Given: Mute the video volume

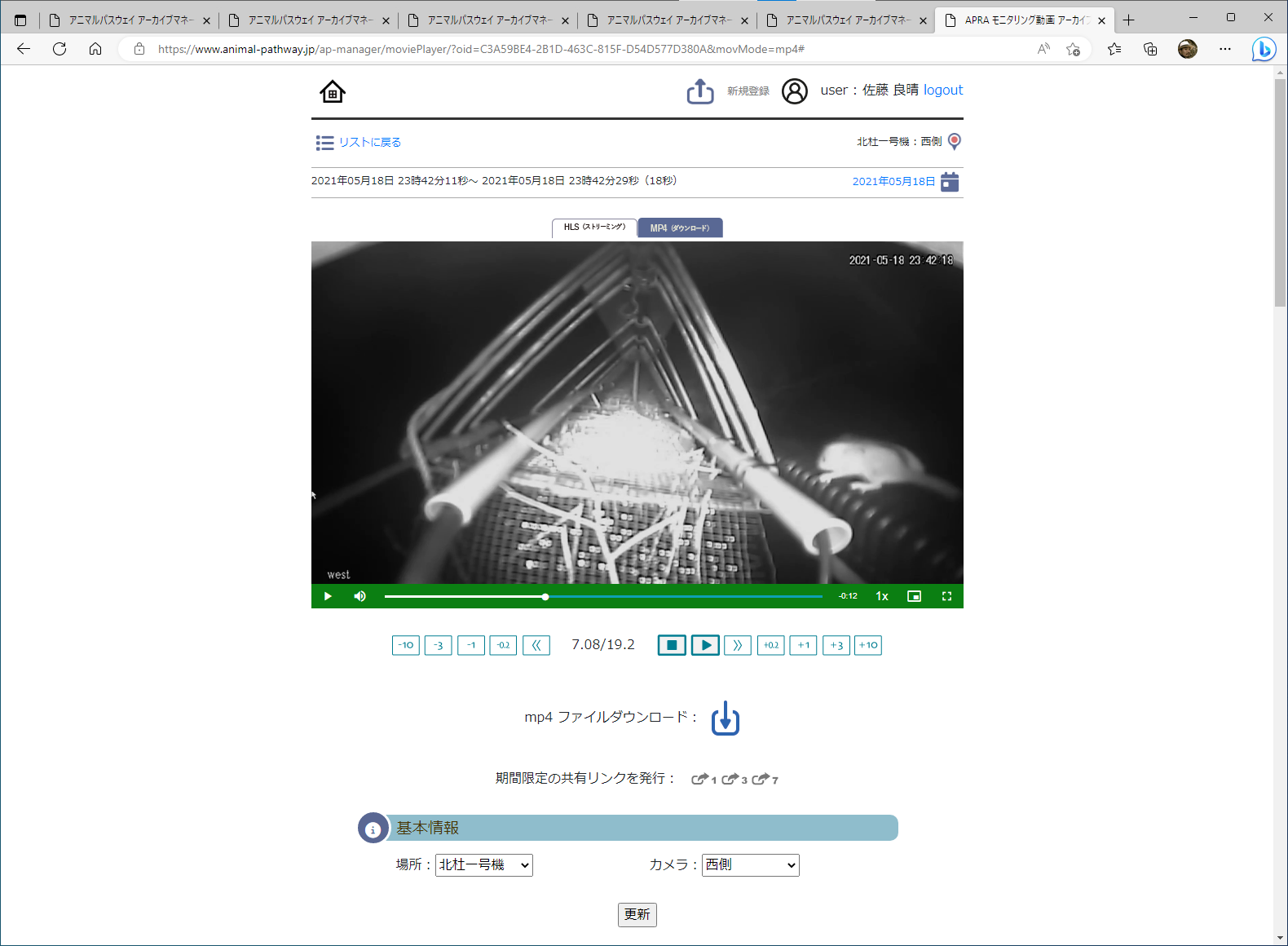Looking at the screenshot, I should (x=360, y=596).
